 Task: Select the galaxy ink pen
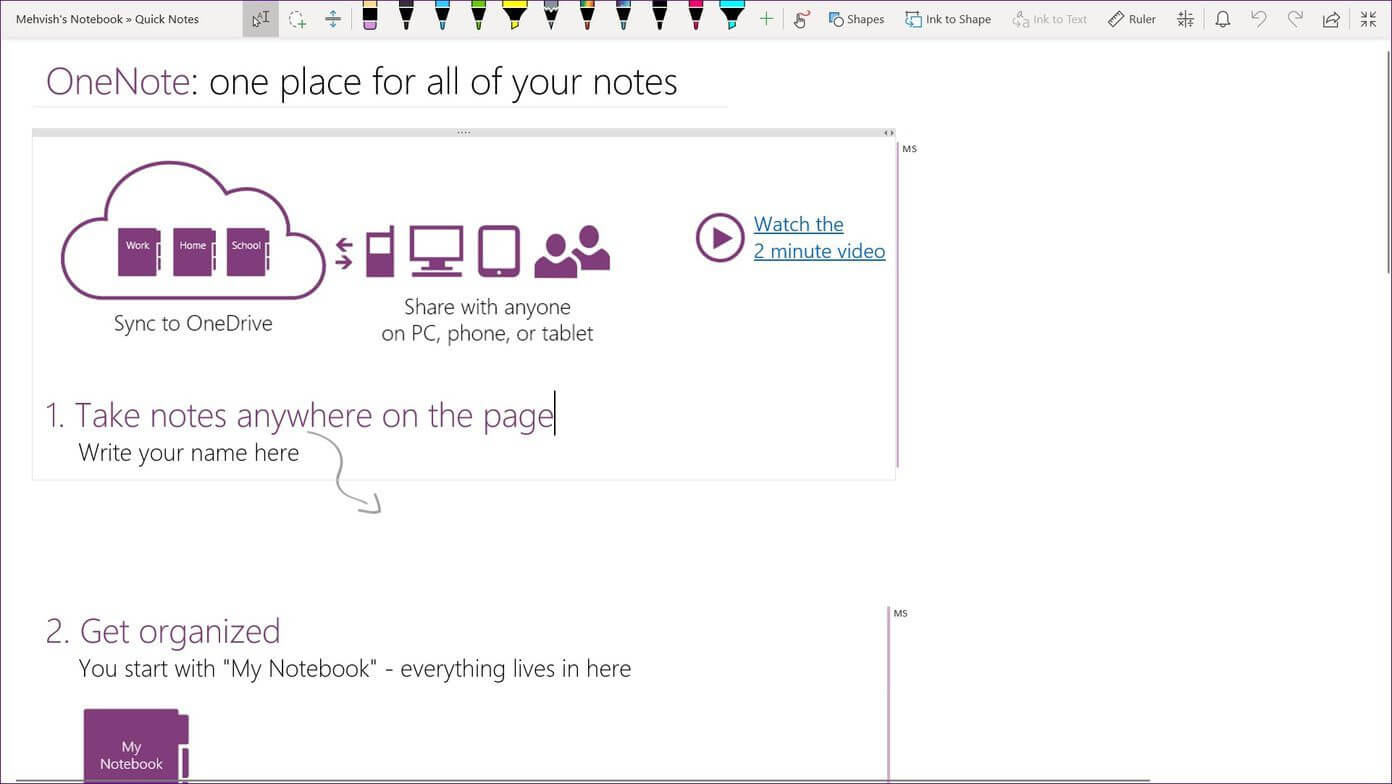pyautogui.click(x=623, y=16)
